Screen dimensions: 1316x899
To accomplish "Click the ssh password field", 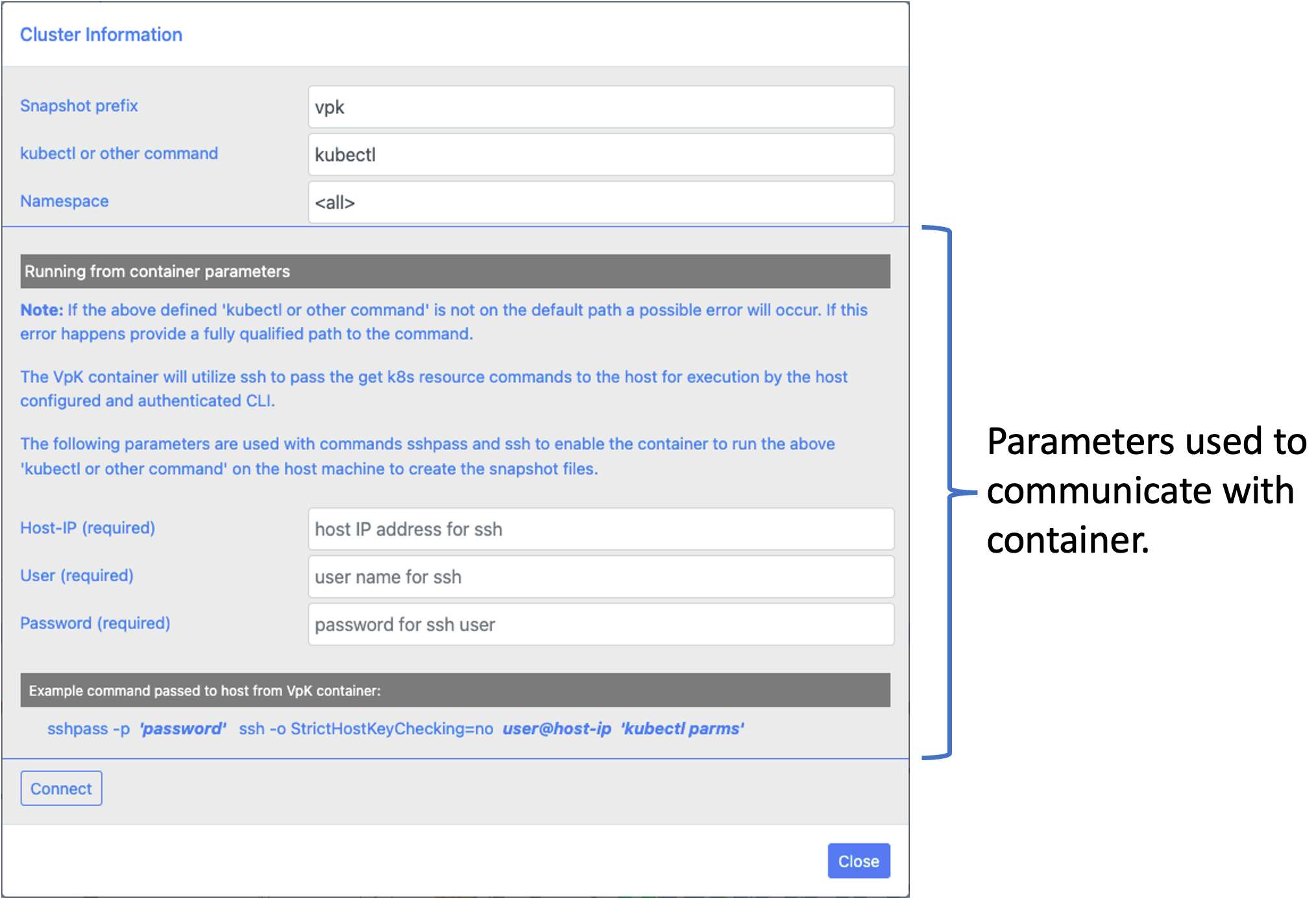I will [x=600, y=625].
